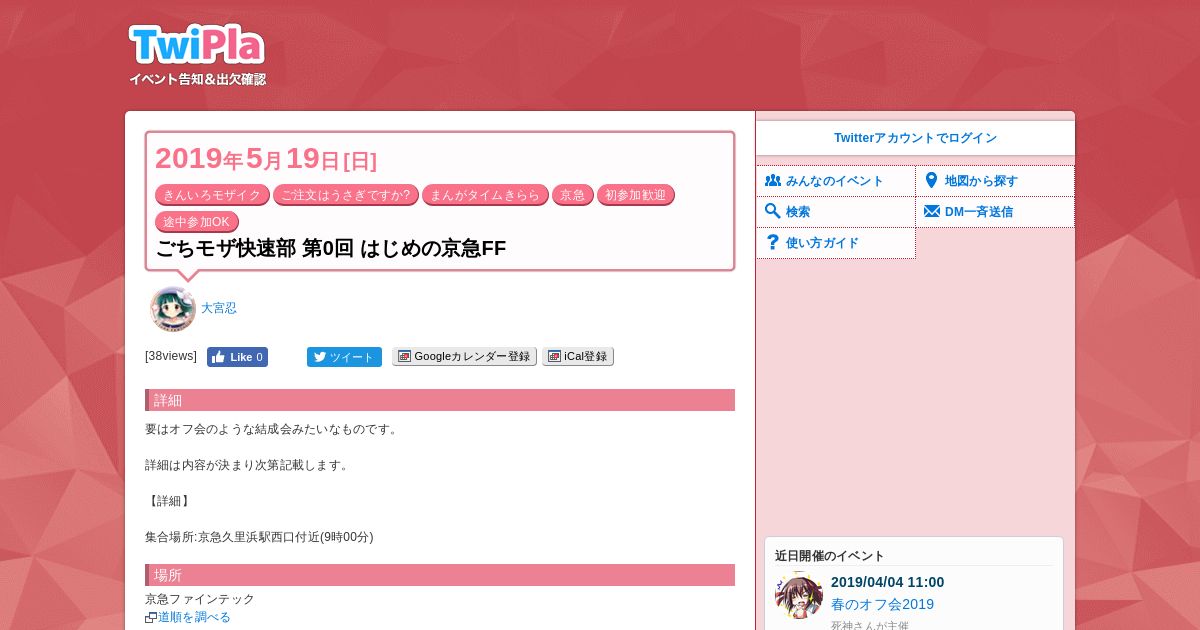Open the 京急 tag
Image resolution: width=1200 pixels, height=630 pixels.
[x=573, y=195]
